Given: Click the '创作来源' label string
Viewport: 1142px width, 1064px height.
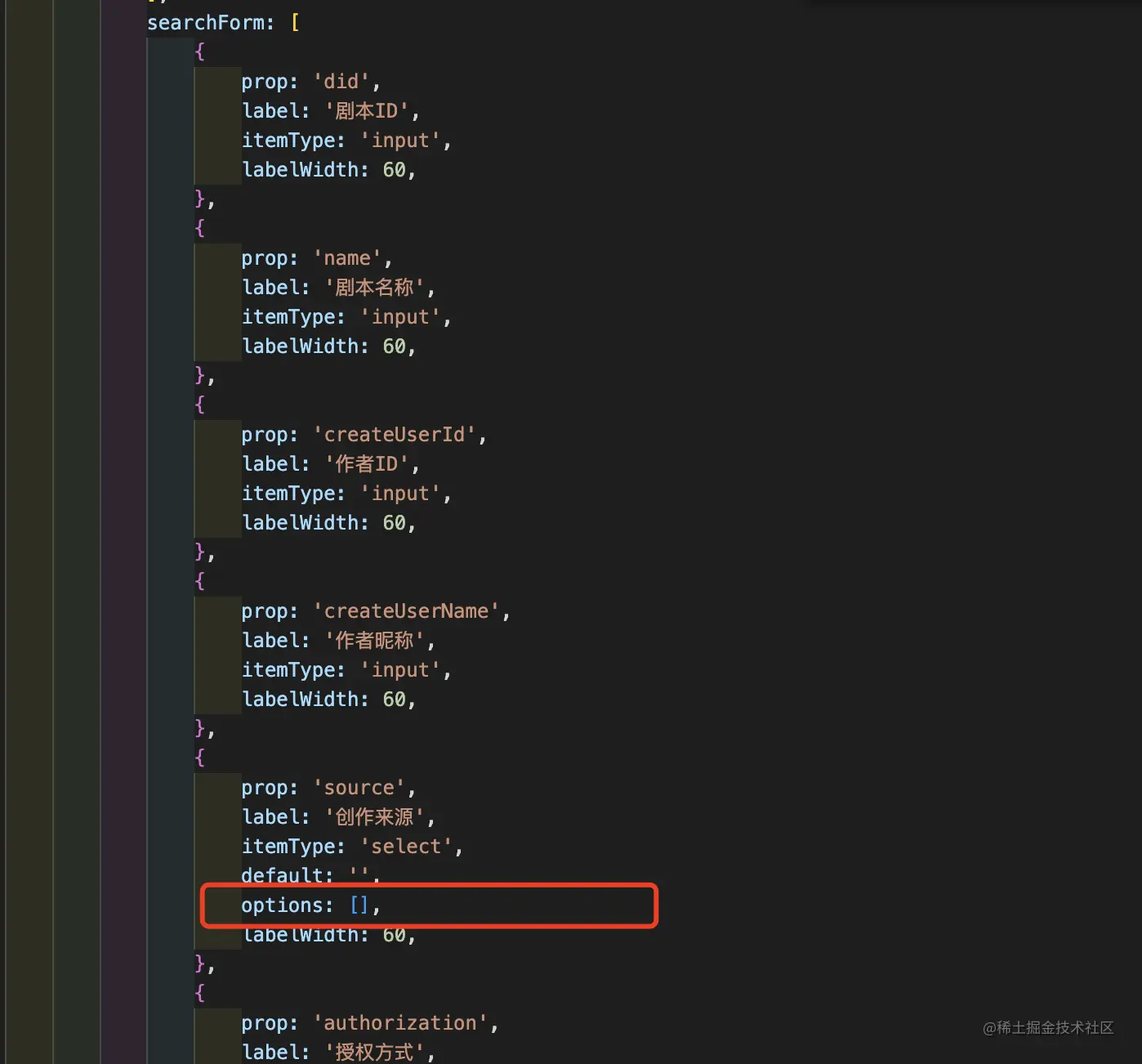Looking at the screenshot, I should tap(374, 817).
